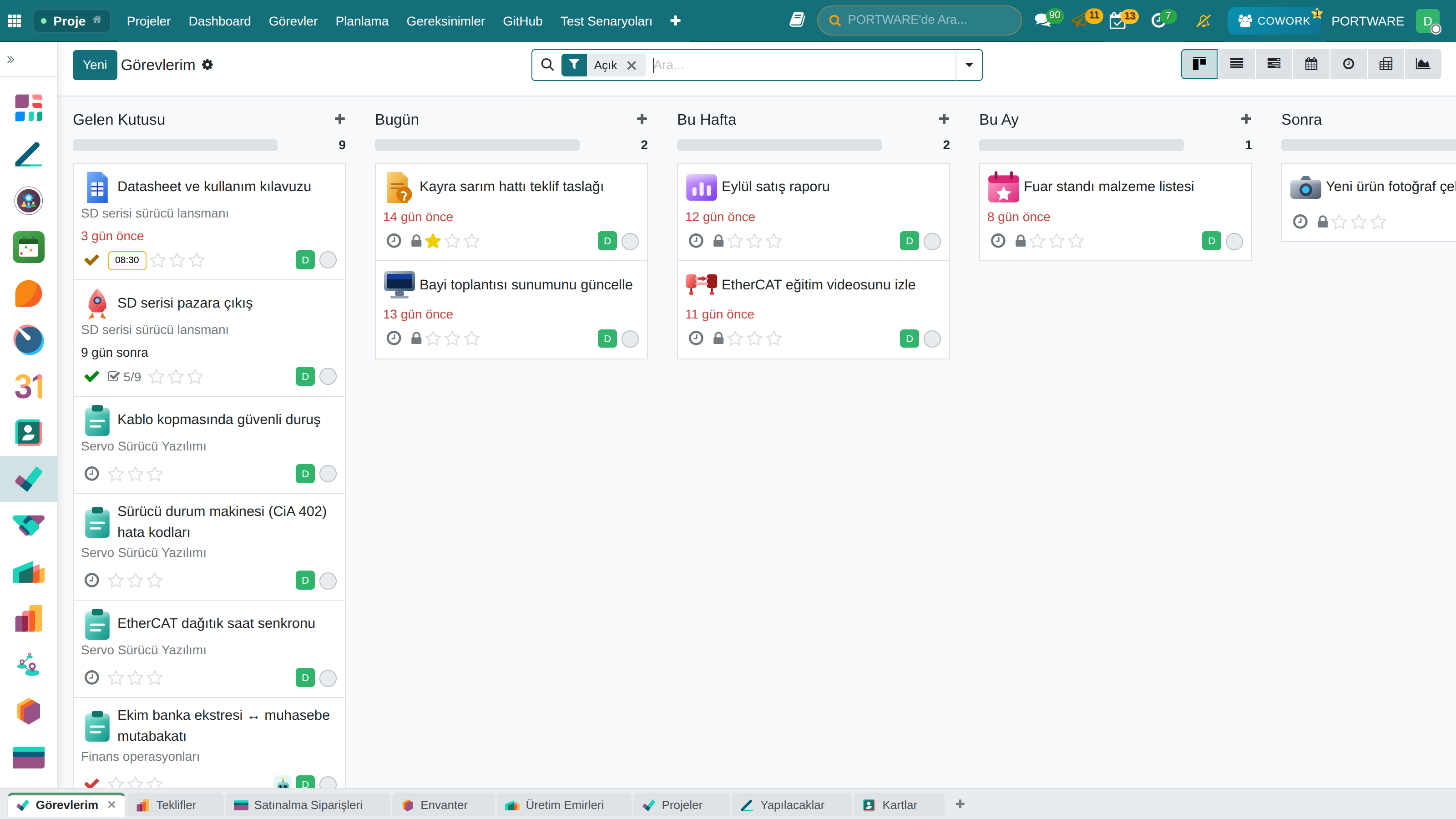Viewport: 1456px width, 819px height.
Task: Open the knowledge book icon in top bar
Action: [797, 20]
